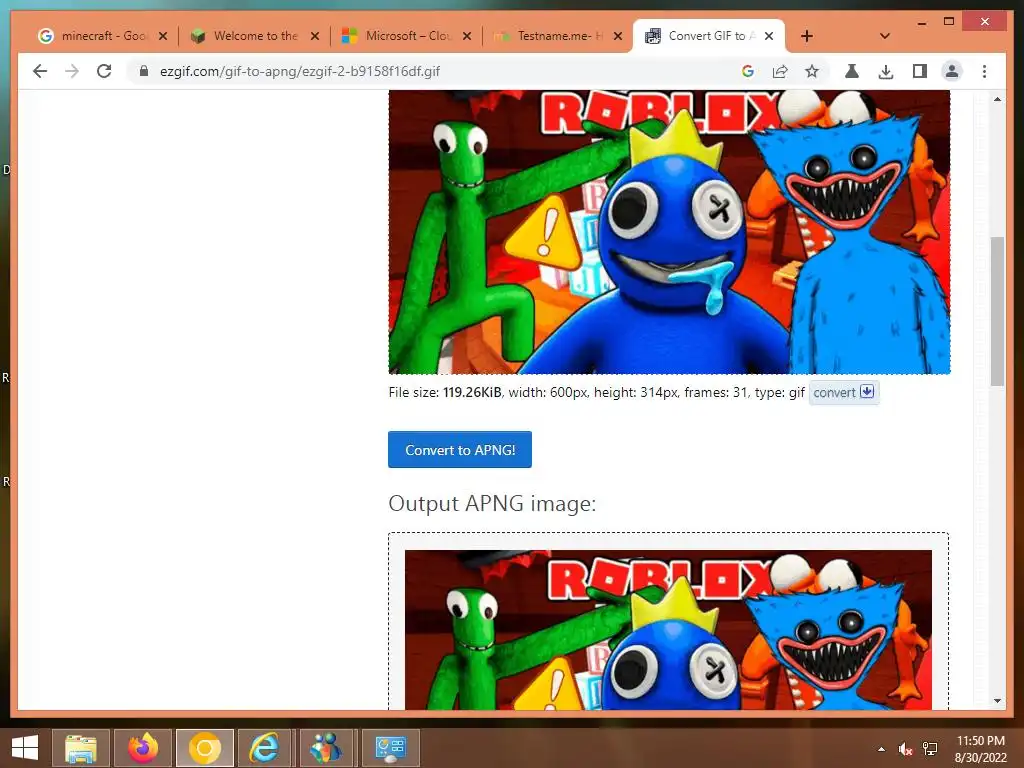Open the Windows Start menu
Screen dimensions: 1024x768
[25, 748]
